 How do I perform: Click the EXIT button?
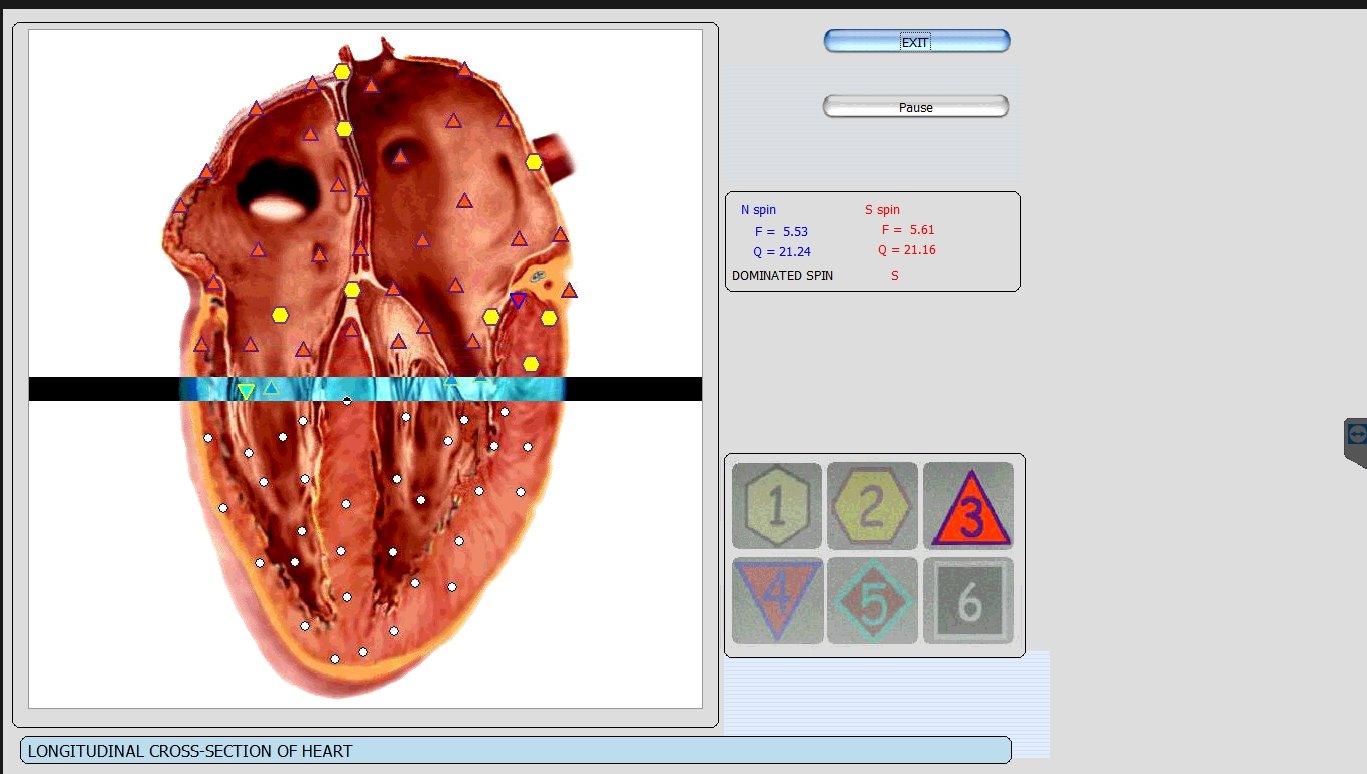tap(916, 41)
